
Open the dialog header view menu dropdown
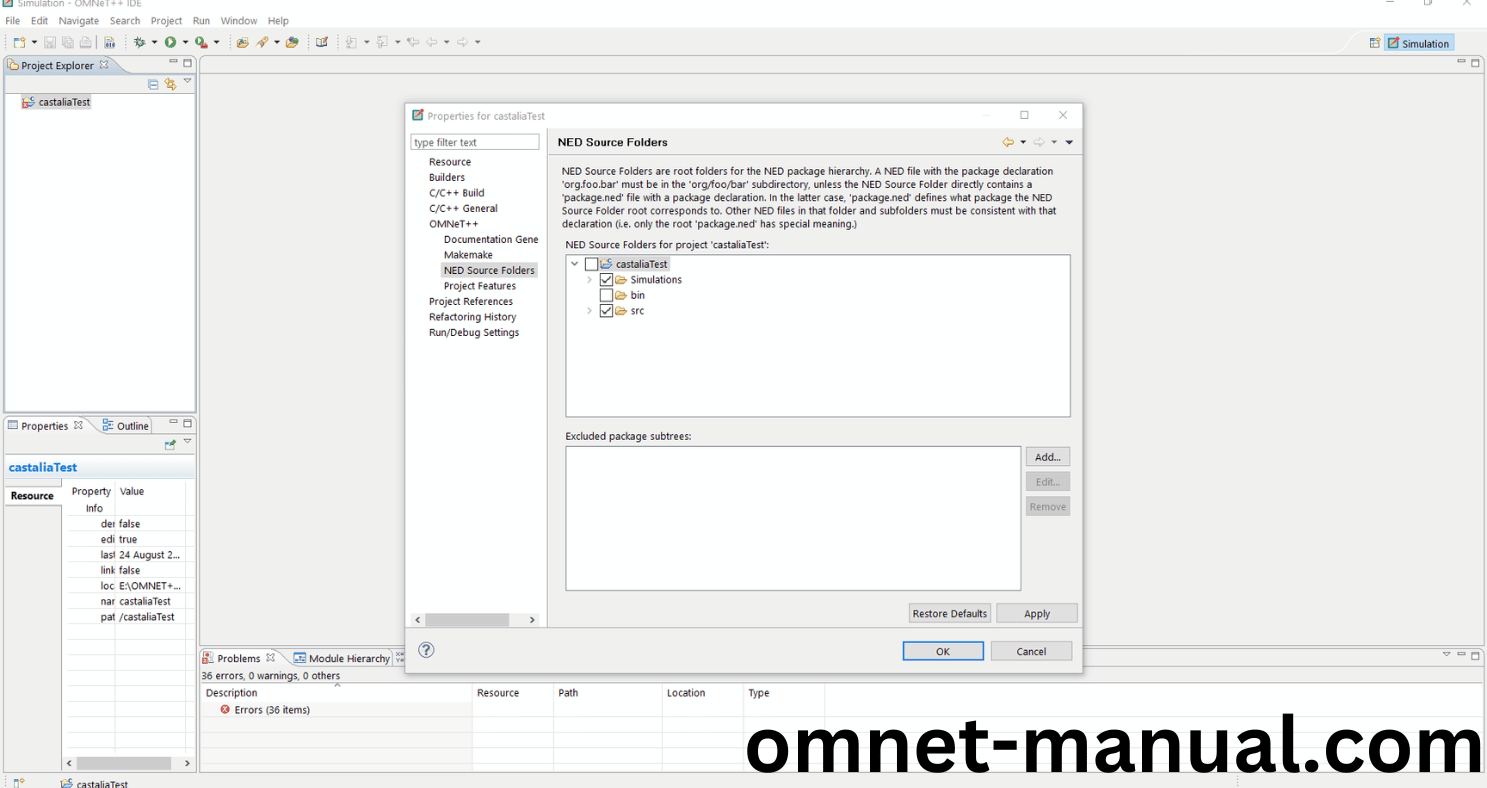(x=1069, y=142)
